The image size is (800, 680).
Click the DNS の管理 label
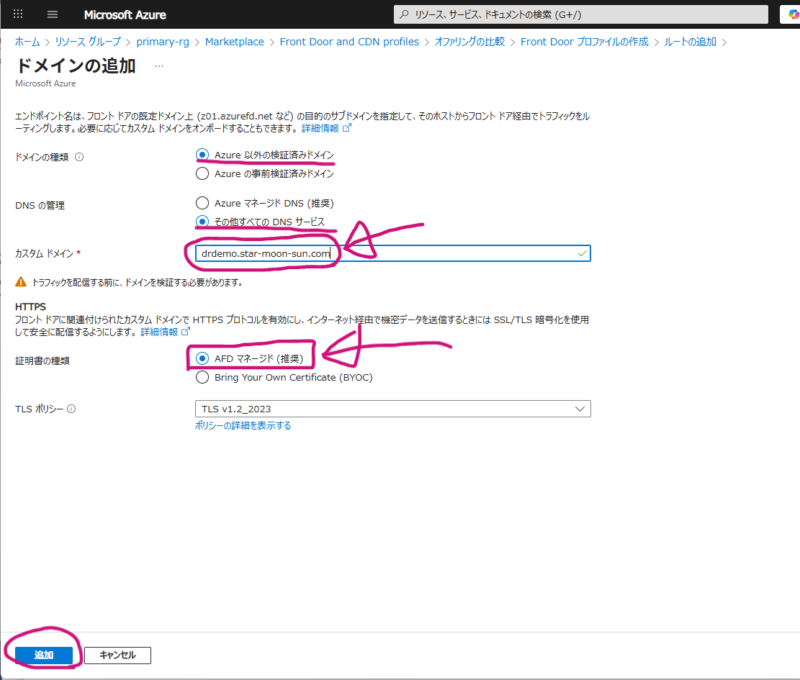tap(40, 206)
